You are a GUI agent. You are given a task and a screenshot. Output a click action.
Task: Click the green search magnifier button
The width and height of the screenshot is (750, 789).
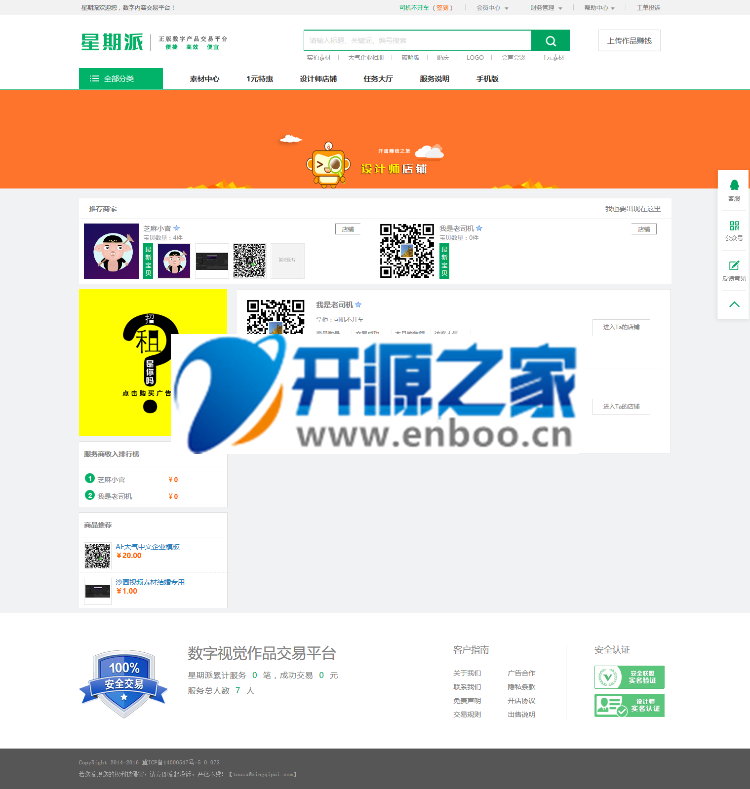(x=550, y=41)
